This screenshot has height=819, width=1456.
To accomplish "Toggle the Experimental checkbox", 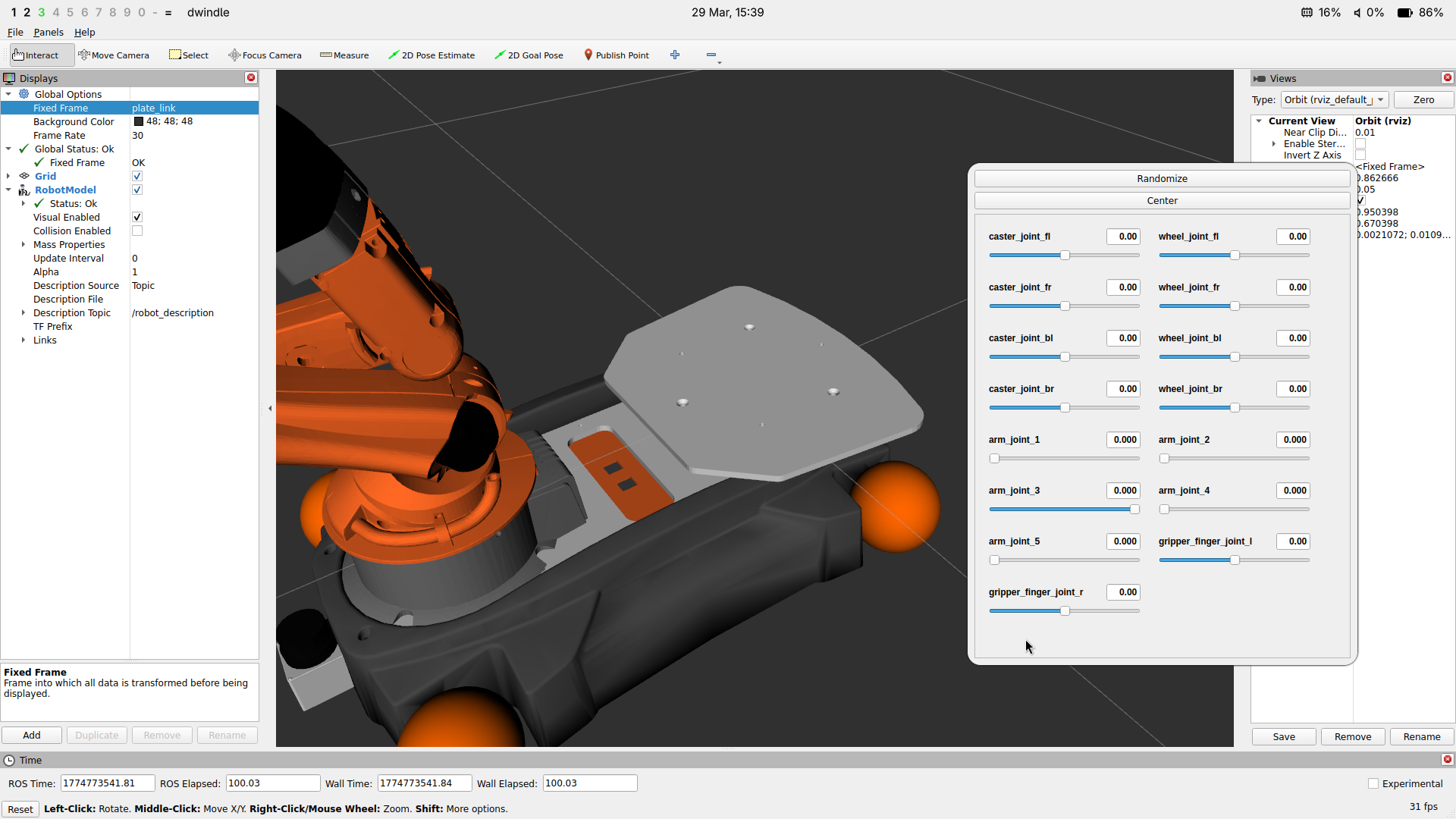I will click(1373, 783).
